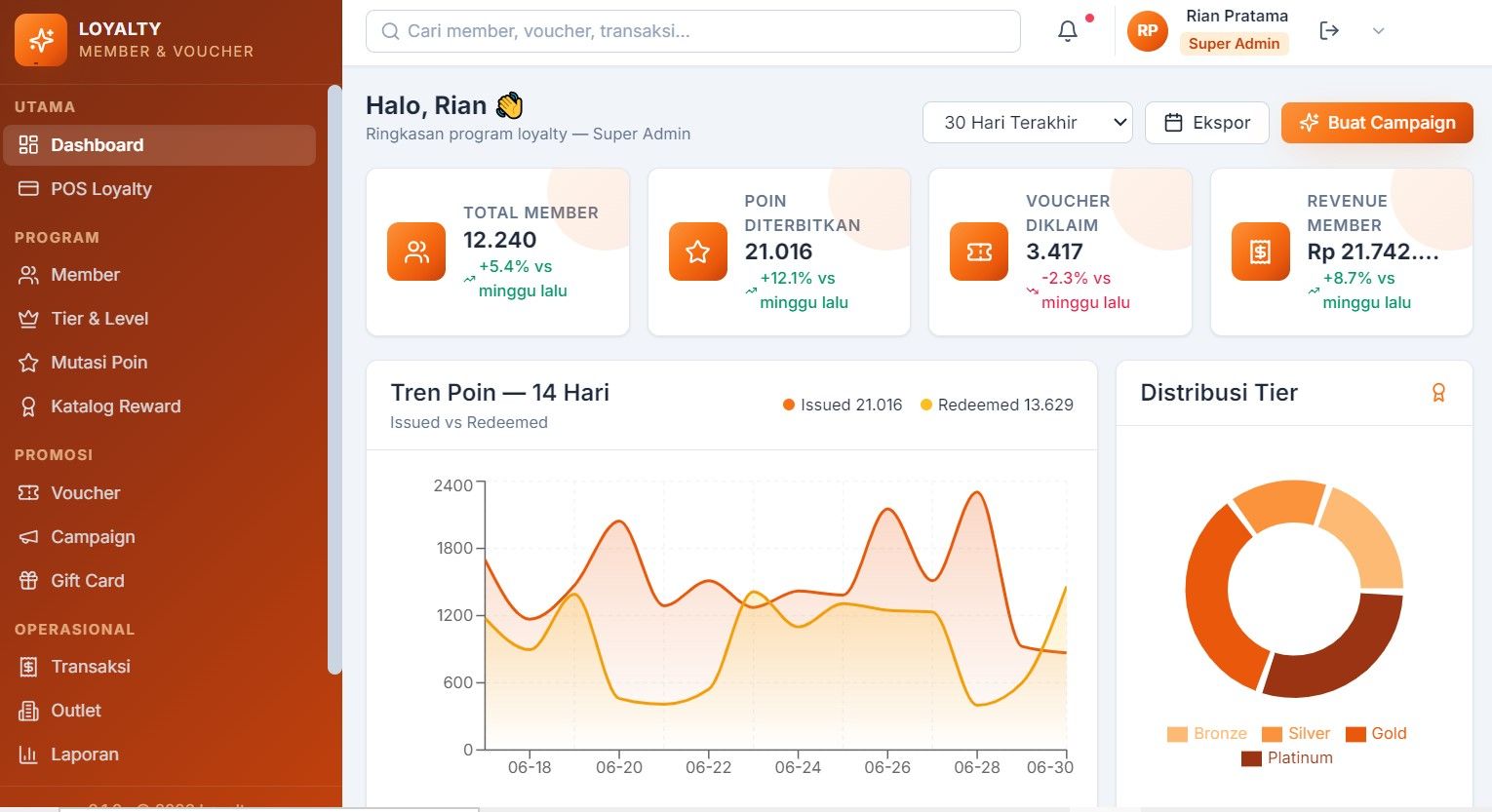The image size is (1492, 812).
Task: Click the Super Admin role badge
Action: pos(1234,44)
